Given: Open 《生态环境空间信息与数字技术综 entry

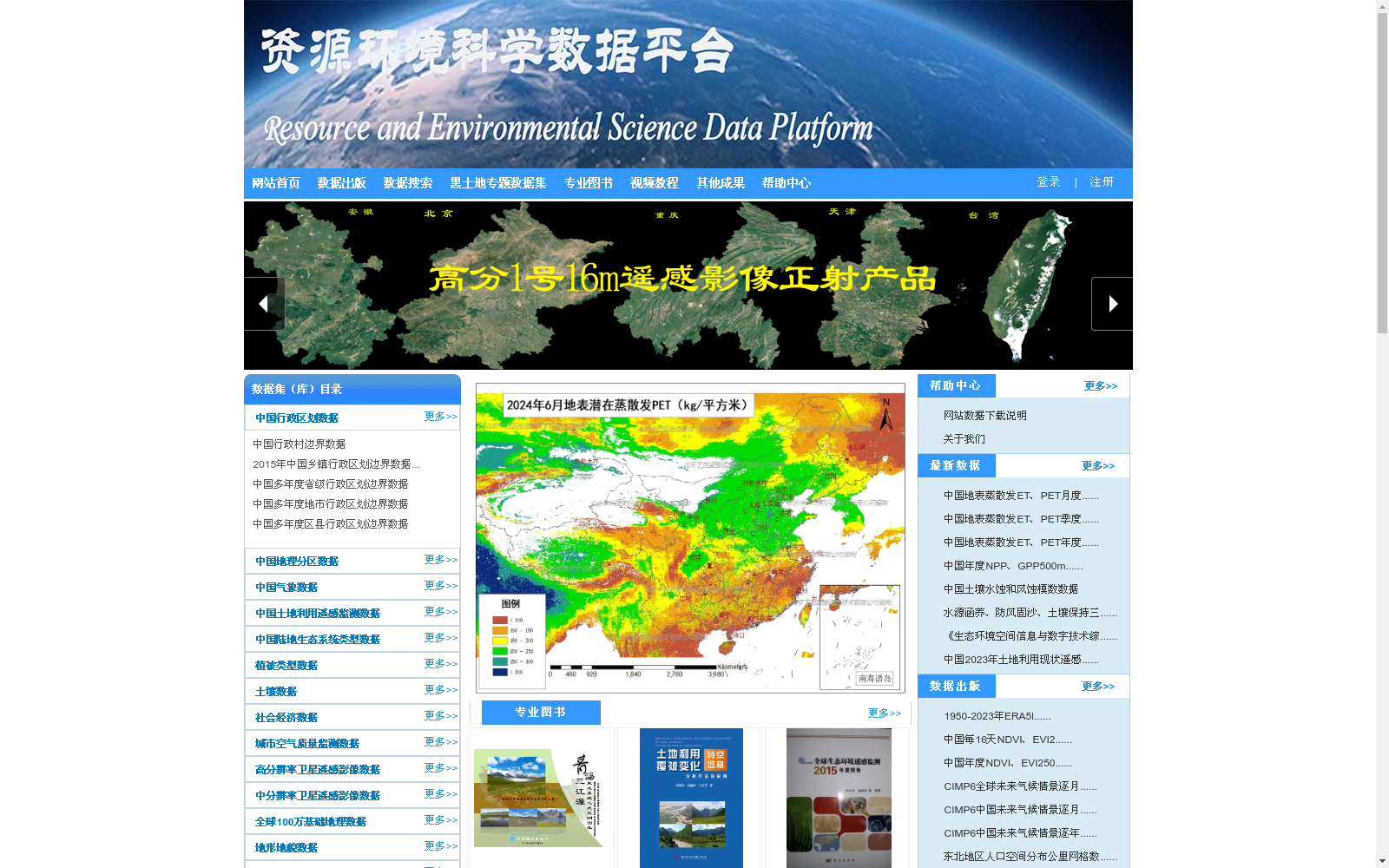Looking at the screenshot, I should (x=1030, y=636).
